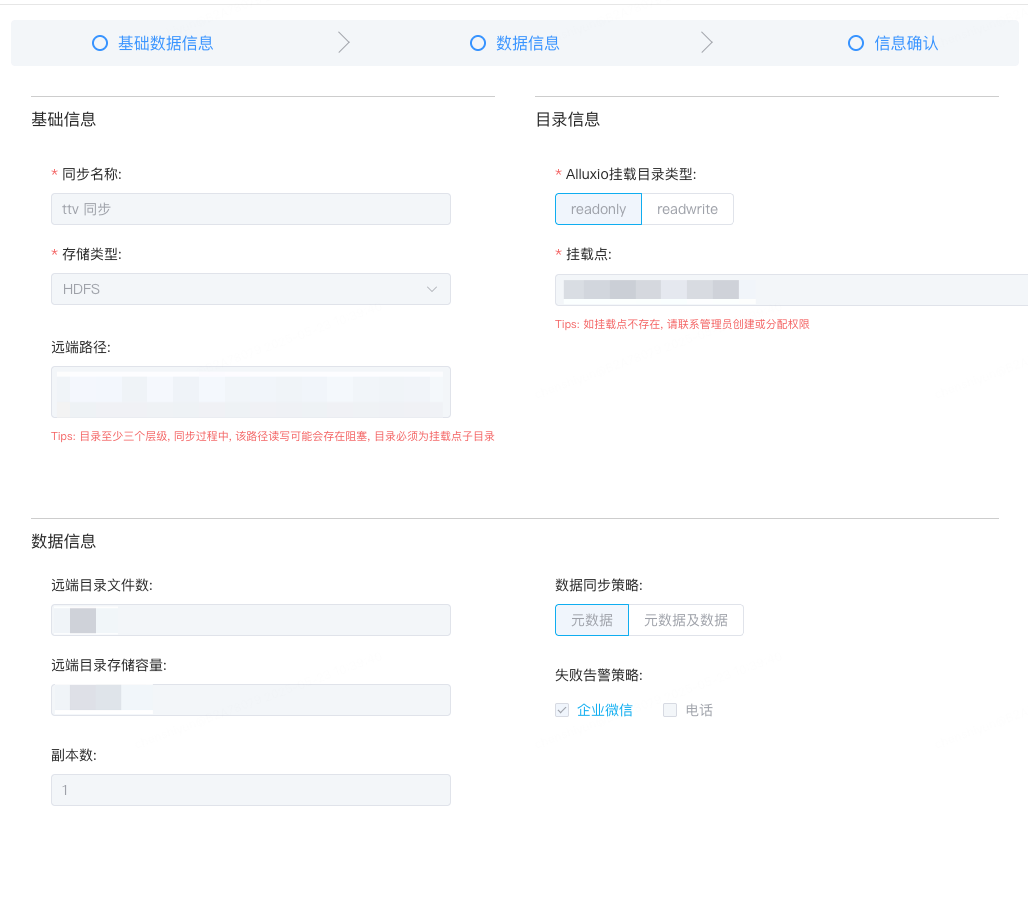Click the 目录信息 section heading
Viewport: 1028px width, 912px height.
[x=568, y=119]
